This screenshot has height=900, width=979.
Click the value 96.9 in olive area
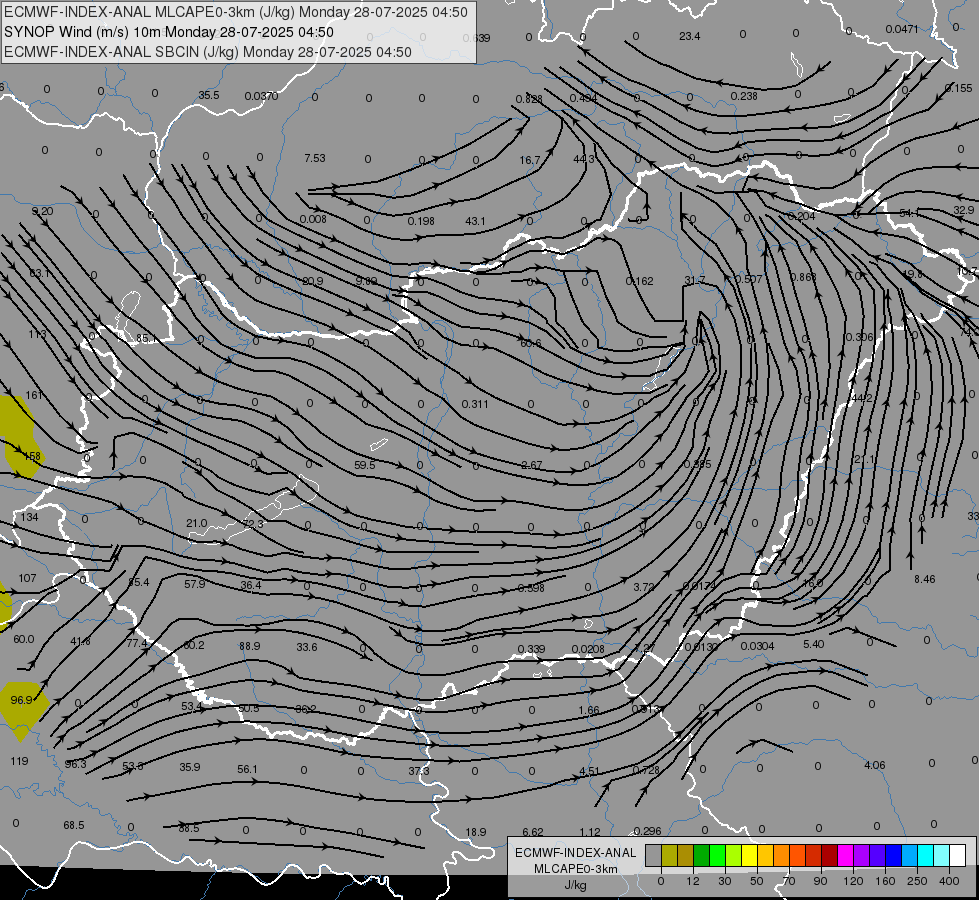tap(21, 700)
